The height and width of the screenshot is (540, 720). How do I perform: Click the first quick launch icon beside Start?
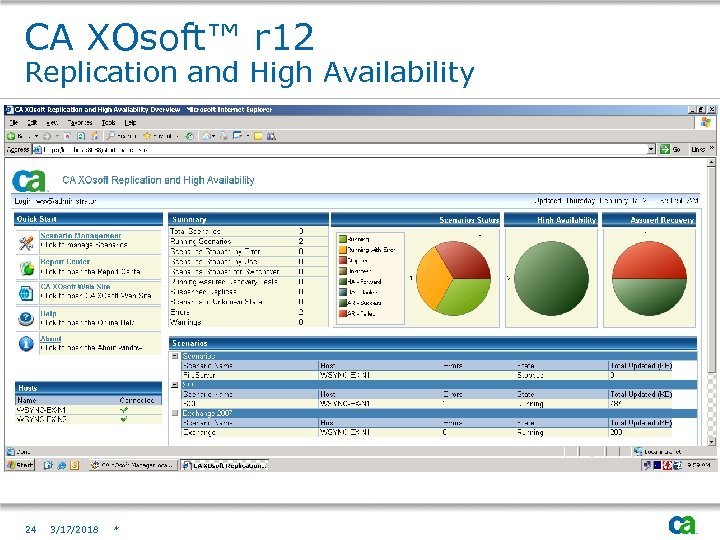click(x=48, y=465)
